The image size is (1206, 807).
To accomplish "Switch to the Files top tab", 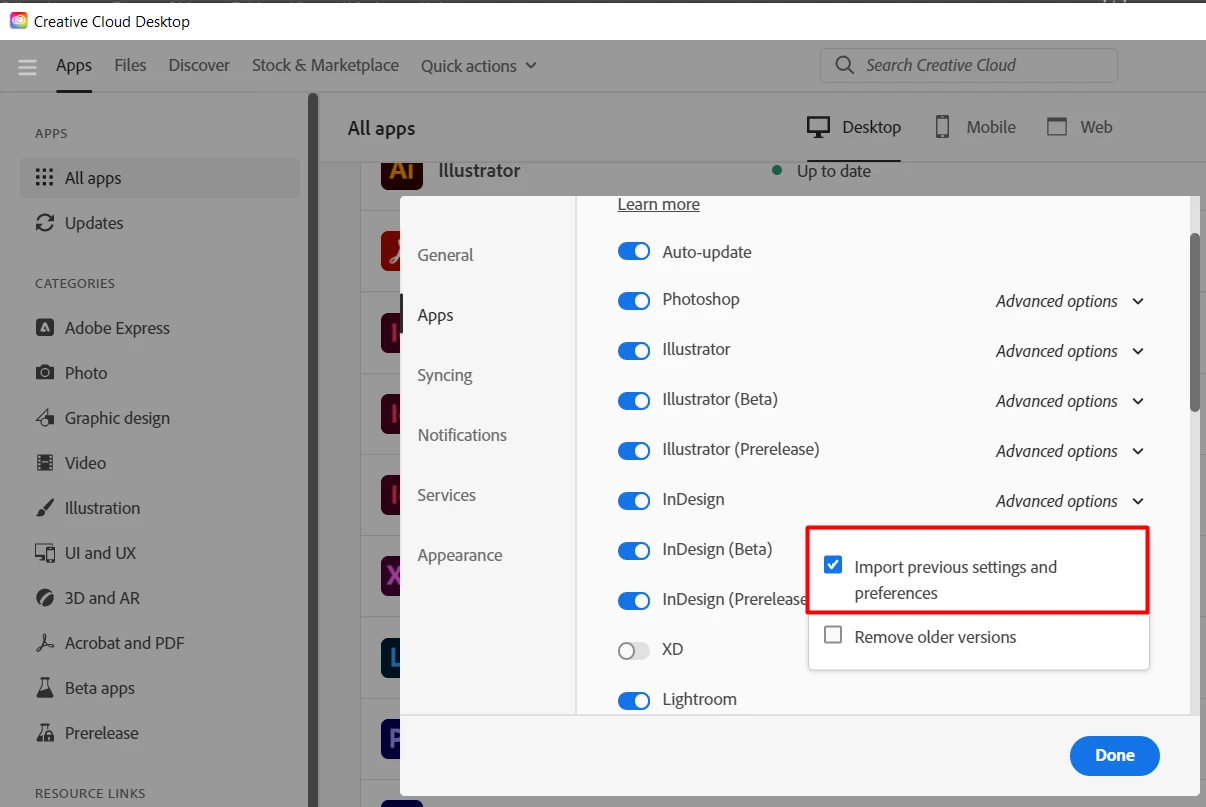I will pos(130,65).
